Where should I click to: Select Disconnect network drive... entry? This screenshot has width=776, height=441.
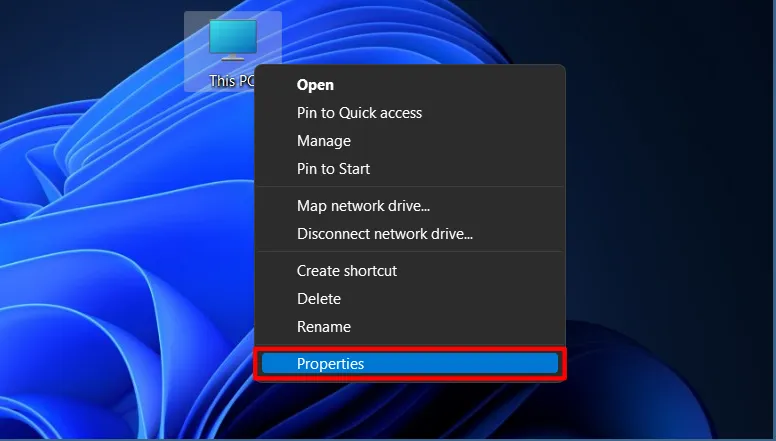pyautogui.click(x=410, y=234)
